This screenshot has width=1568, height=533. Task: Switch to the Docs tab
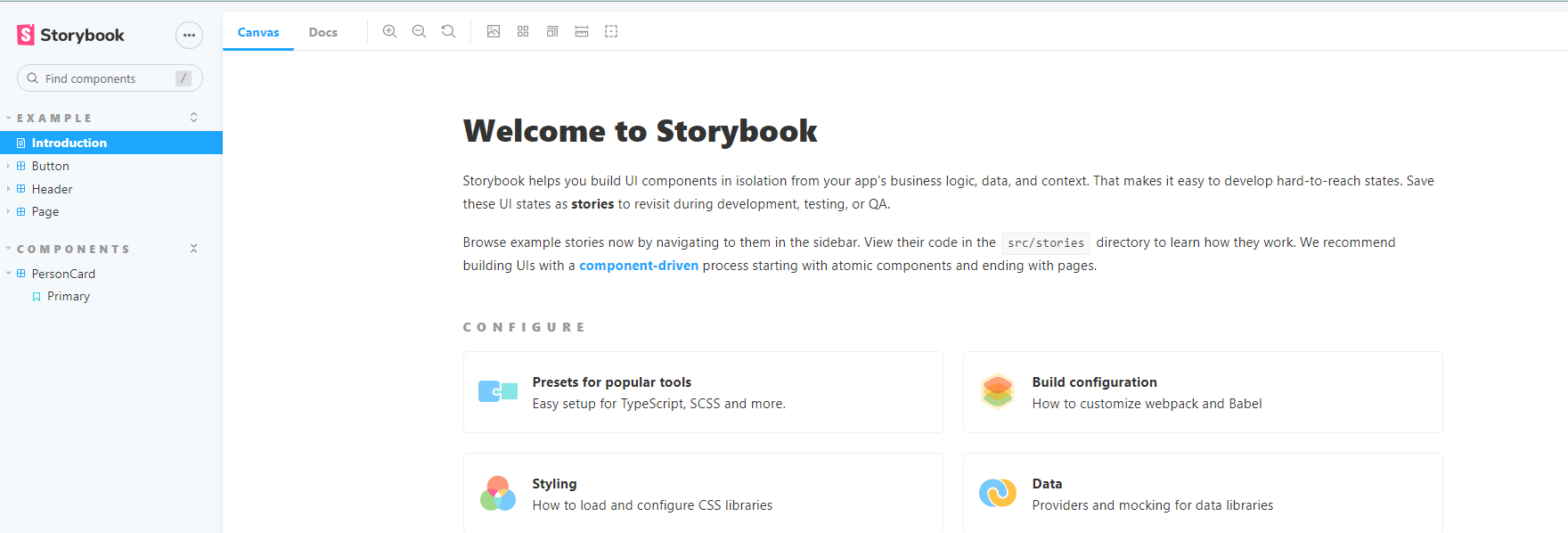(323, 32)
